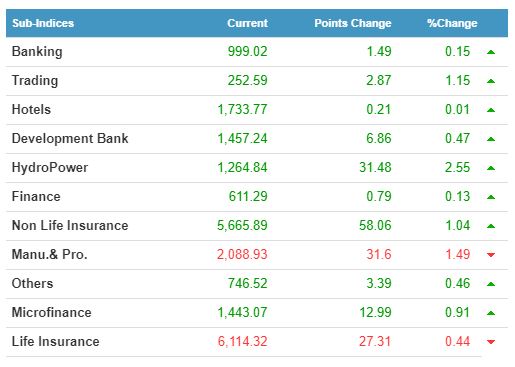Click Life Insurance current value 6,114.32

pyautogui.click(x=242, y=342)
